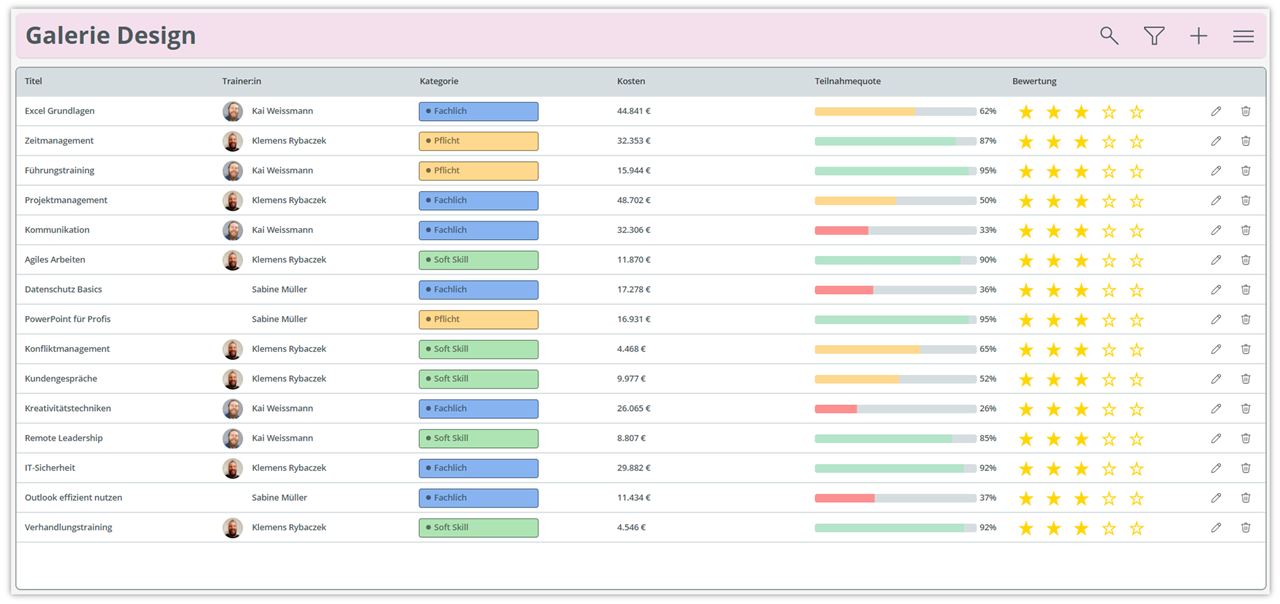Click Klemens Rybaczek avatar in Zeitmanagement row
The height and width of the screenshot is (604, 1280).
tap(233, 141)
